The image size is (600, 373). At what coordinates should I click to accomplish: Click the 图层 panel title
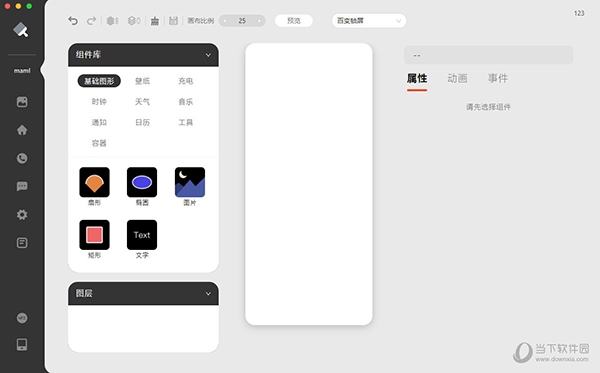pos(84,293)
